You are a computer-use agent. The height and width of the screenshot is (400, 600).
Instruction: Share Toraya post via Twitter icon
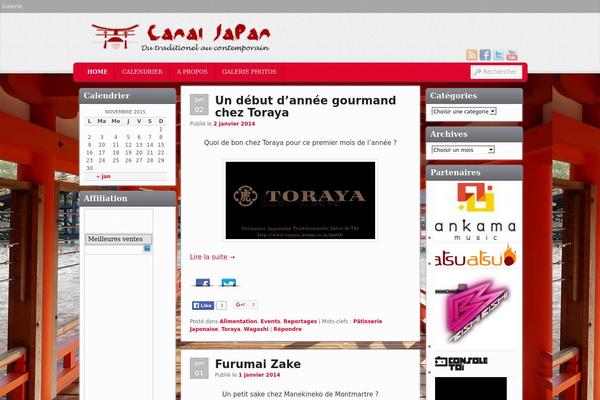click(x=228, y=282)
